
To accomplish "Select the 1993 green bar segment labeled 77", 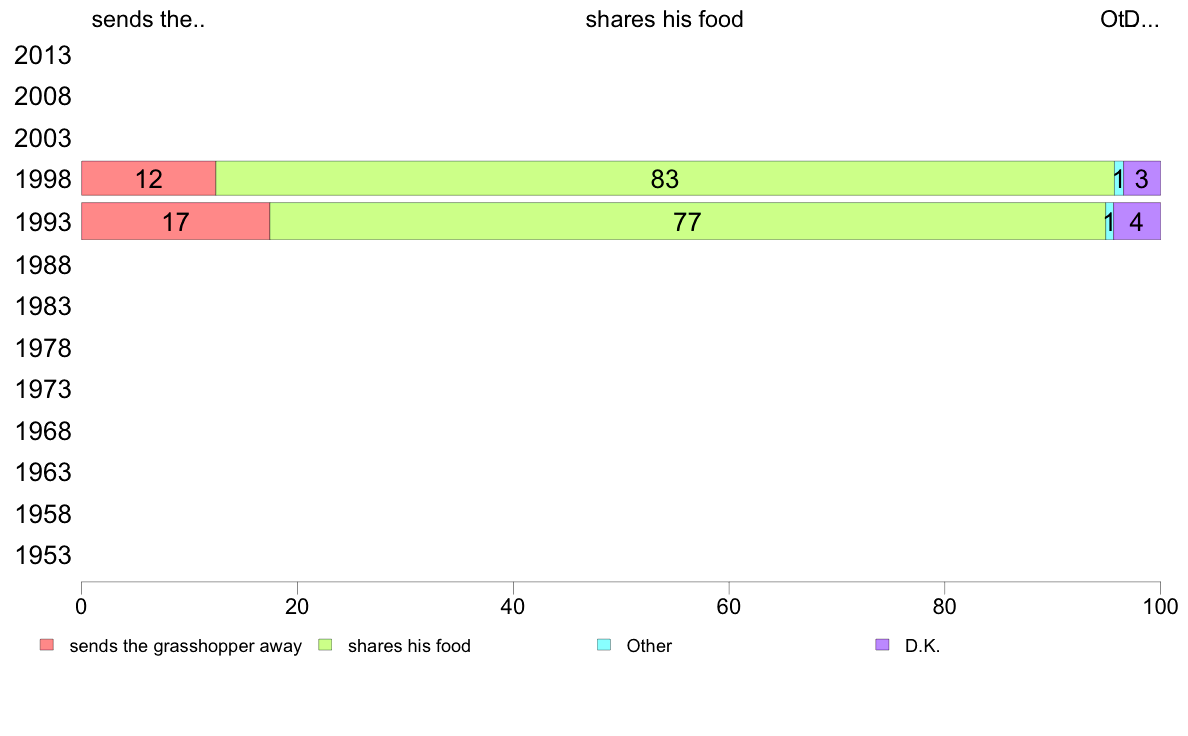I will point(686,221).
